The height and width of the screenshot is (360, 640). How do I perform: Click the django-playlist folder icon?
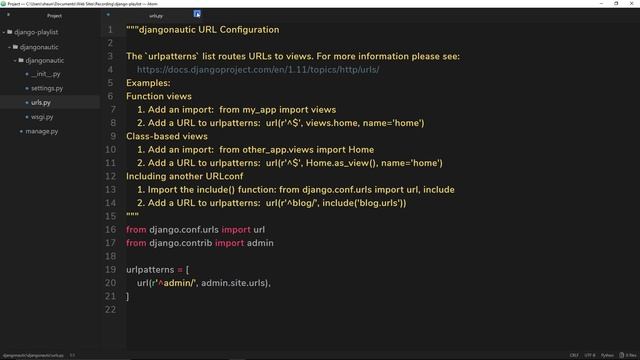10,32
